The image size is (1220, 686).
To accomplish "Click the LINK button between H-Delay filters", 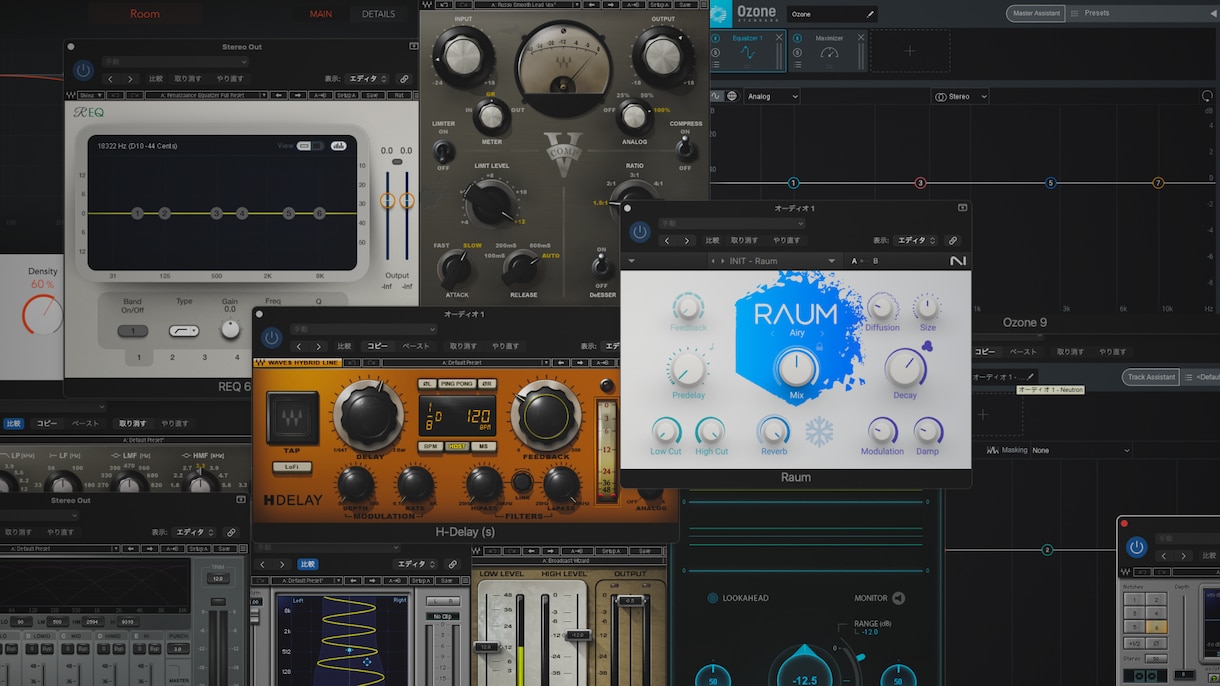I will click(x=522, y=484).
